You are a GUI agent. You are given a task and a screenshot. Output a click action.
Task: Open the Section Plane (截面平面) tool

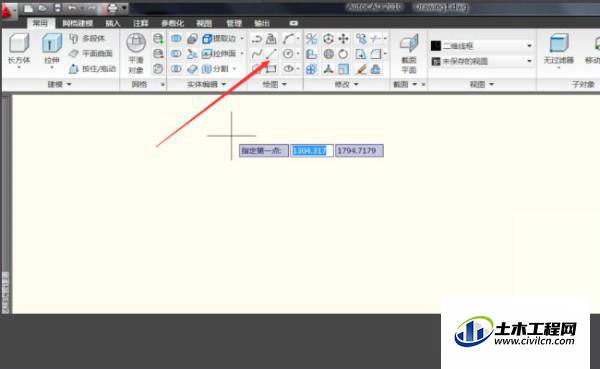409,53
